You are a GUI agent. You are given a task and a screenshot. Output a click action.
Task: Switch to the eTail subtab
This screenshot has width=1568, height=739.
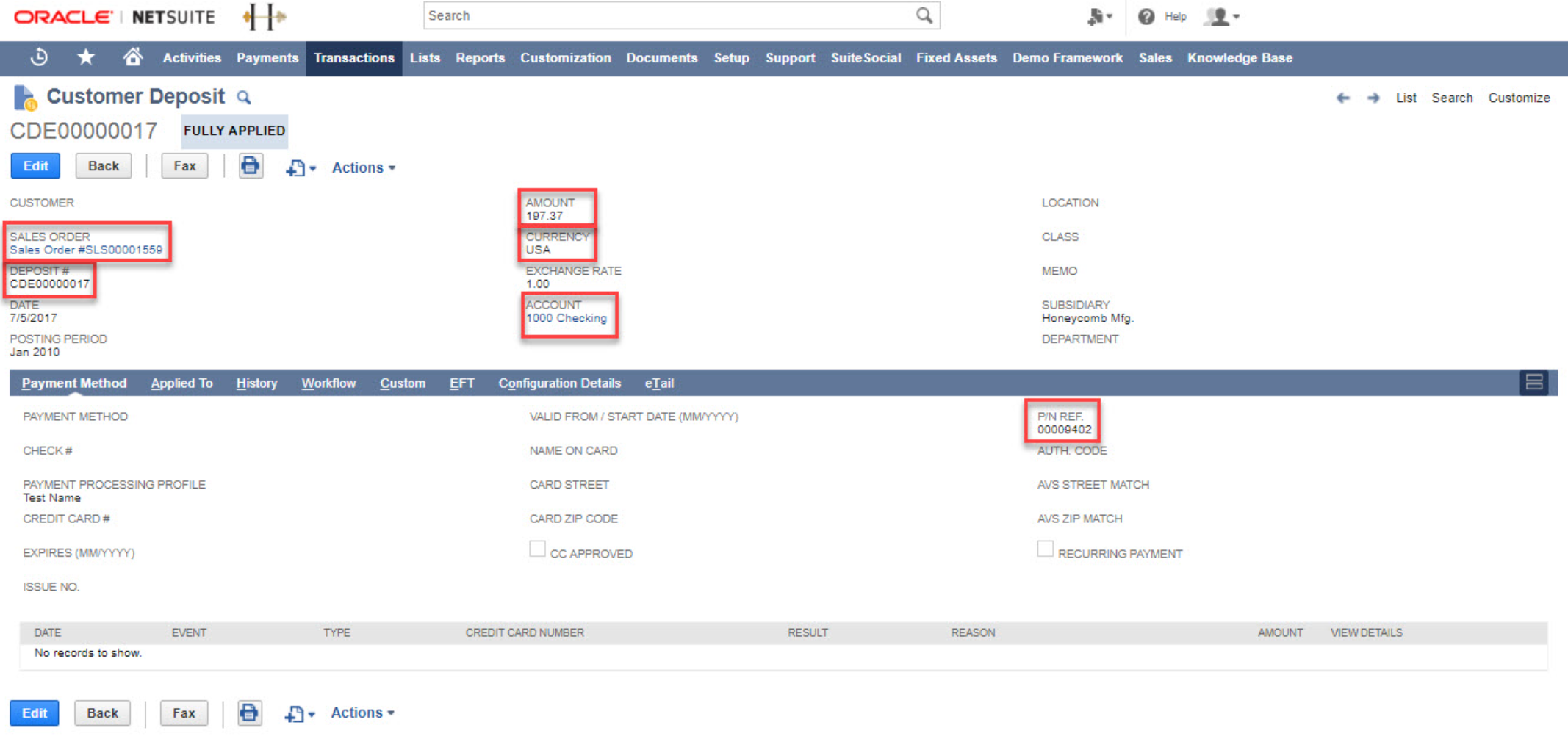tap(659, 383)
